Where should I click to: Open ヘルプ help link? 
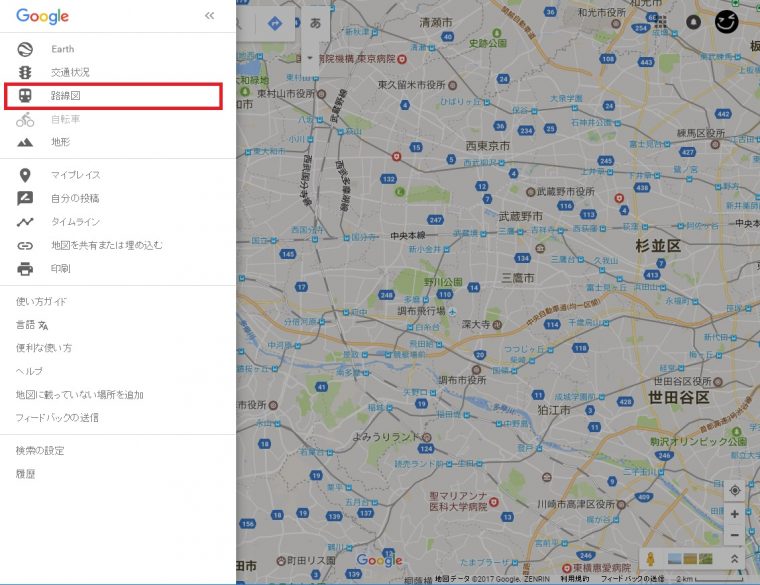pyautogui.click(x=29, y=371)
